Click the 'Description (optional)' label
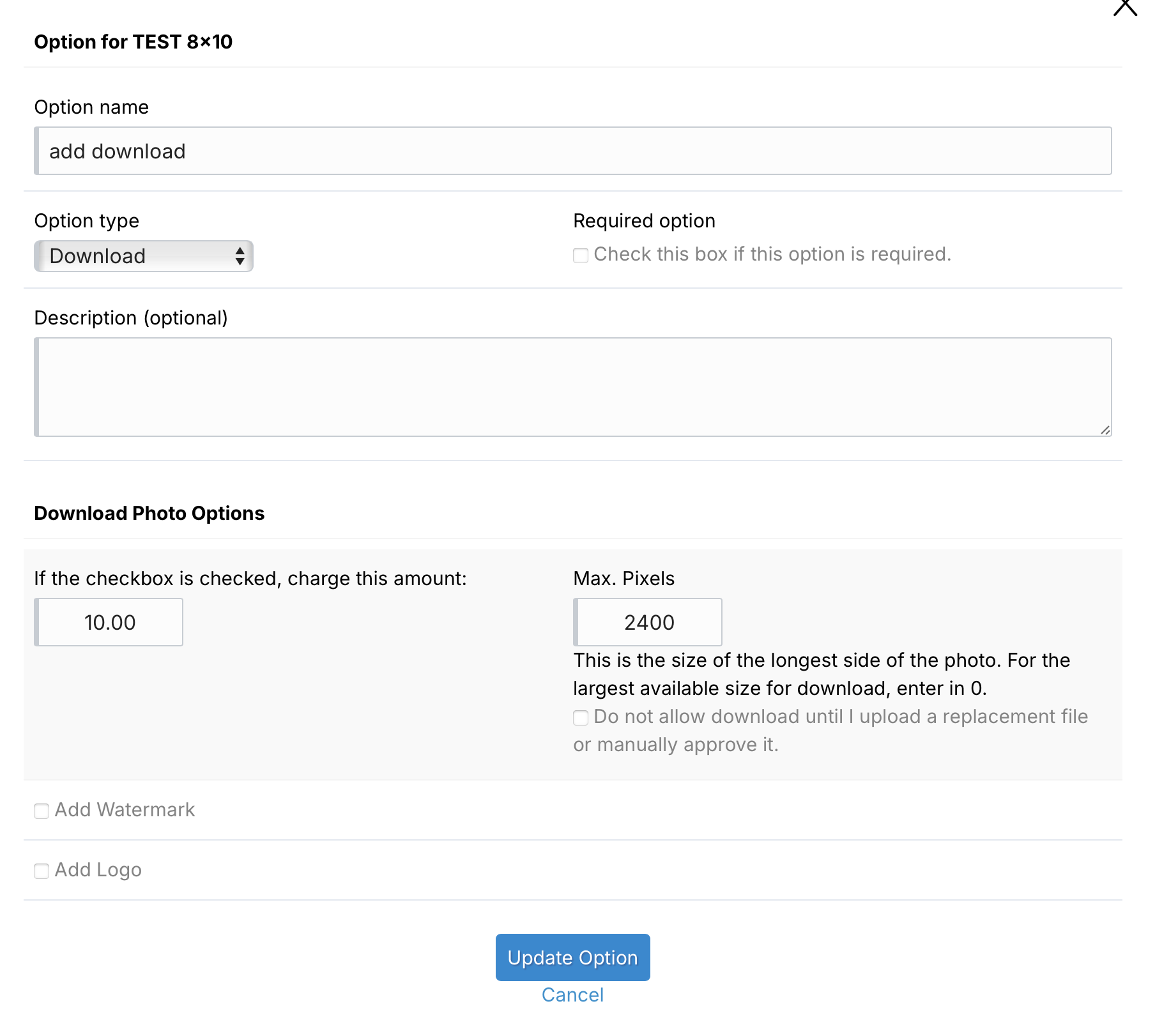The image size is (1155, 1036). click(x=131, y=318)
